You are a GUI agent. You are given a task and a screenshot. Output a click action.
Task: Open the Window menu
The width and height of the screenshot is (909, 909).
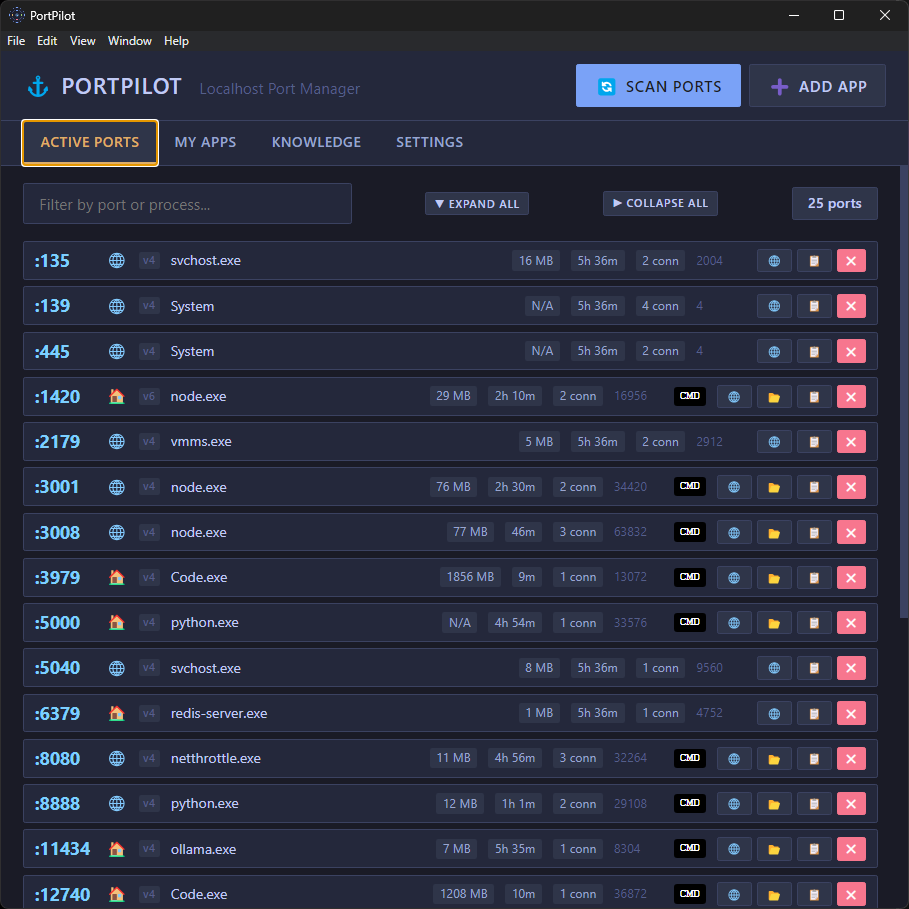(129, 41)
